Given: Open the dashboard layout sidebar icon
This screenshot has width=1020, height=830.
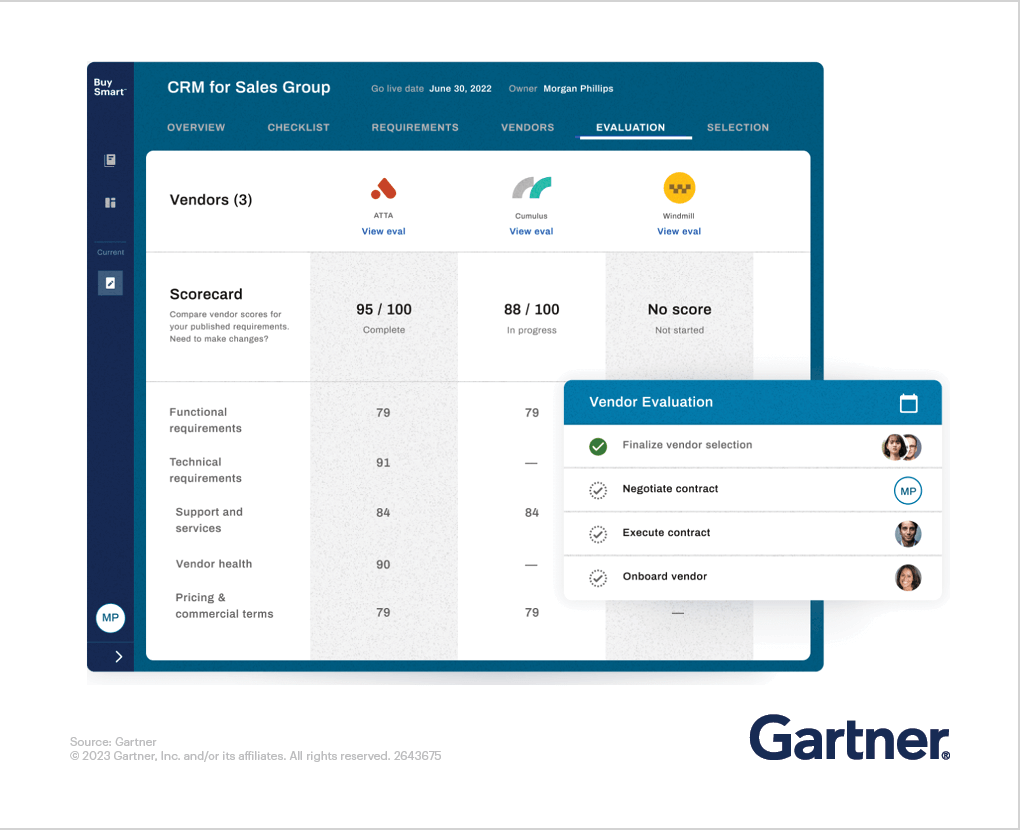Looking at the screenshot, I should point(110,203).
